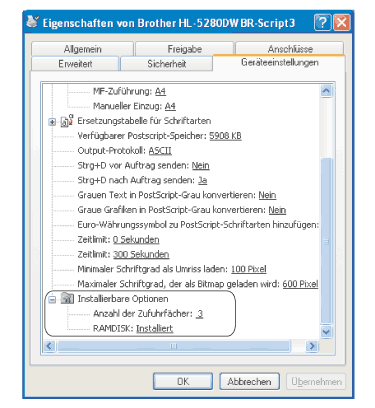Switch to the Freigabe tab
The width and height of the screenshot is (375, 408).
(x=184, y=49)
